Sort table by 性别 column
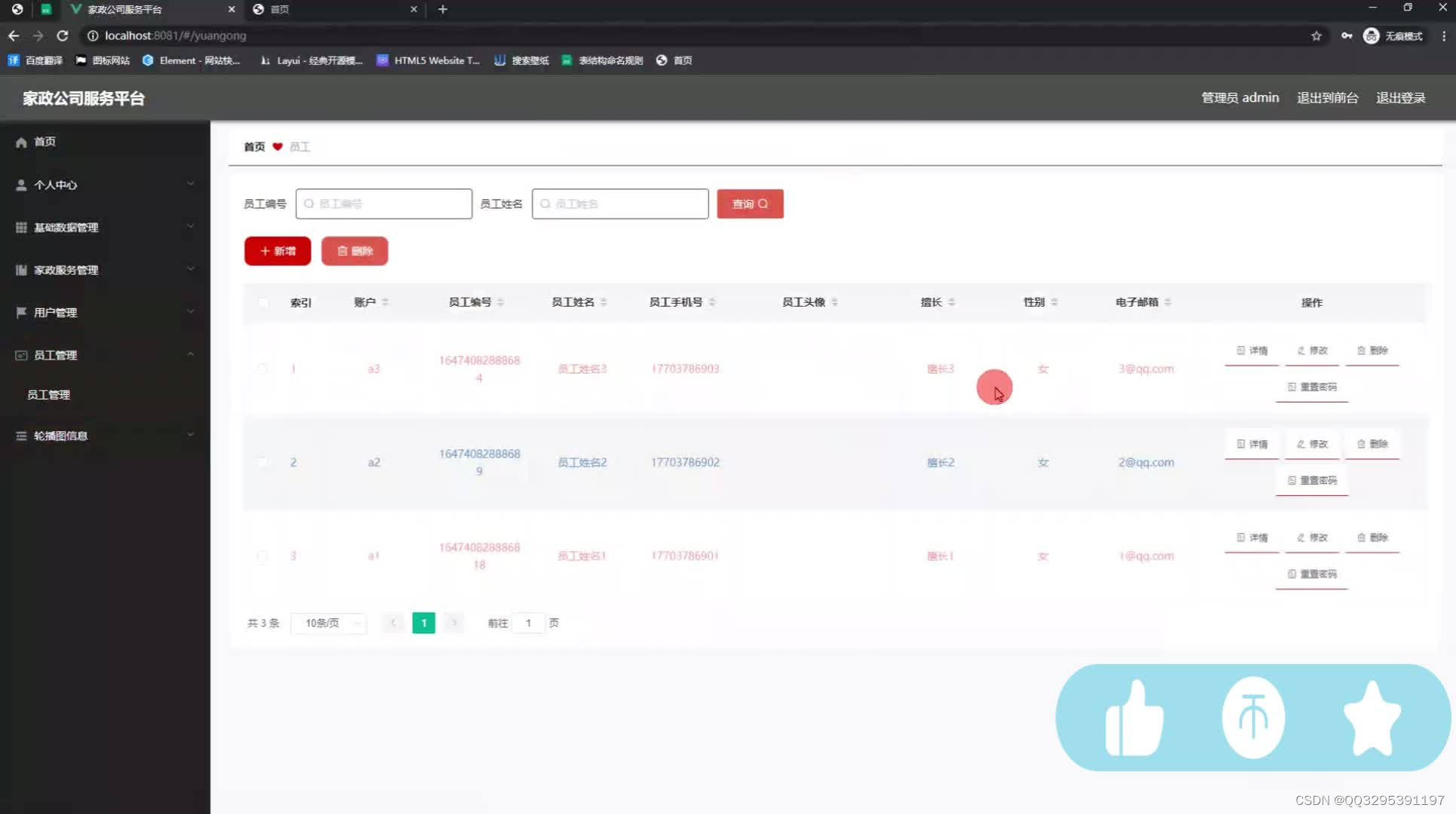 point(1054,302)
